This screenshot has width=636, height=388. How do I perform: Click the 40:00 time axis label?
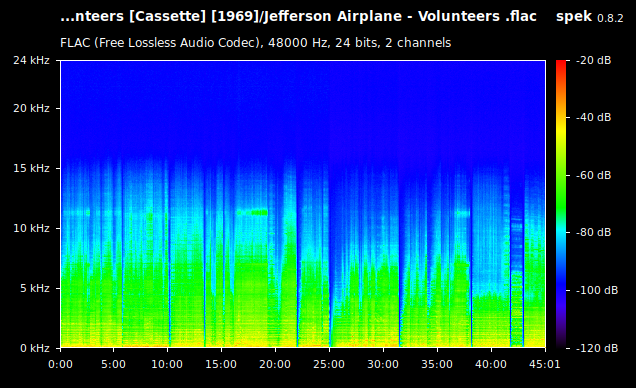491,364
